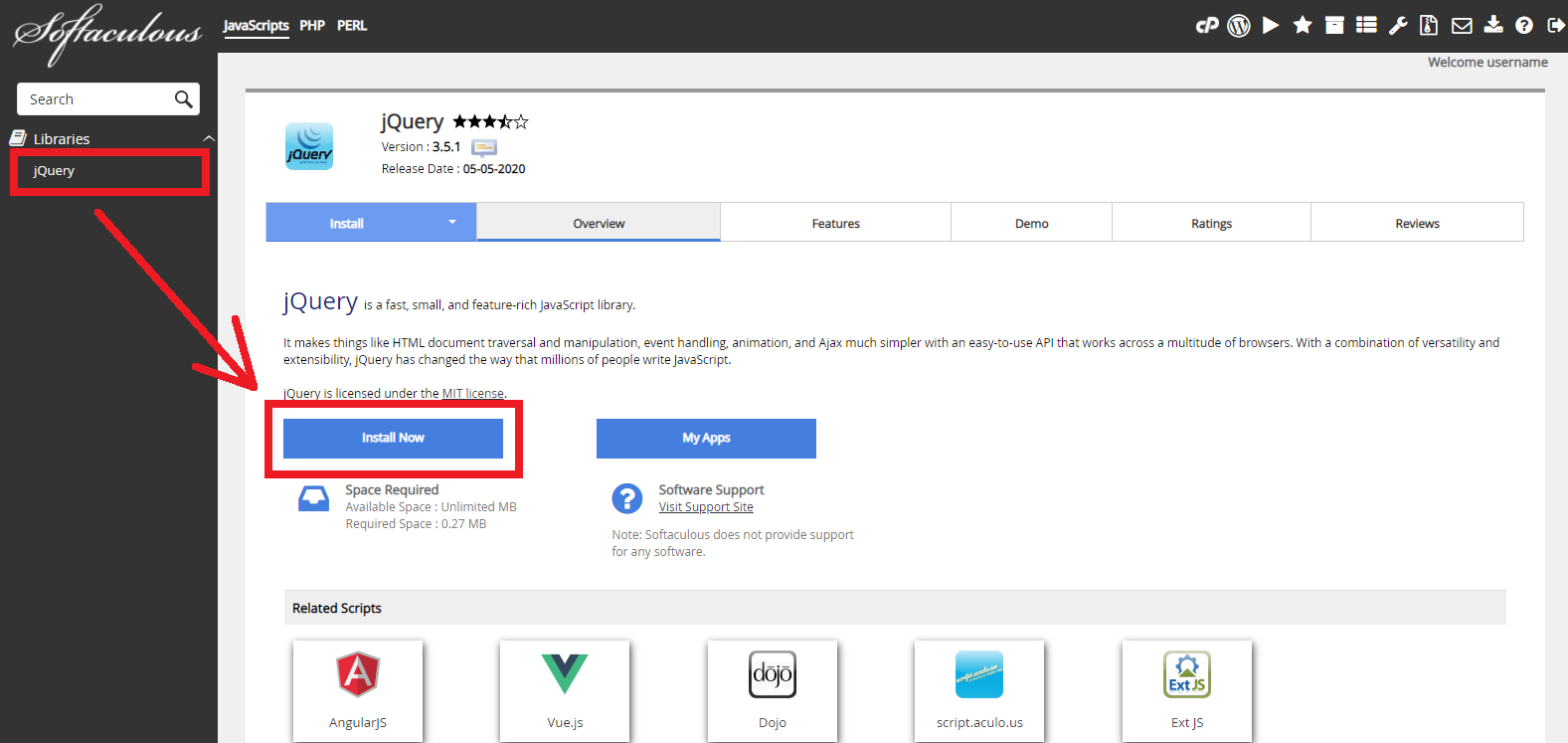Open installations archive box icon
This screenshot has height=743, width=1568.
click(x=1334, y=26)
